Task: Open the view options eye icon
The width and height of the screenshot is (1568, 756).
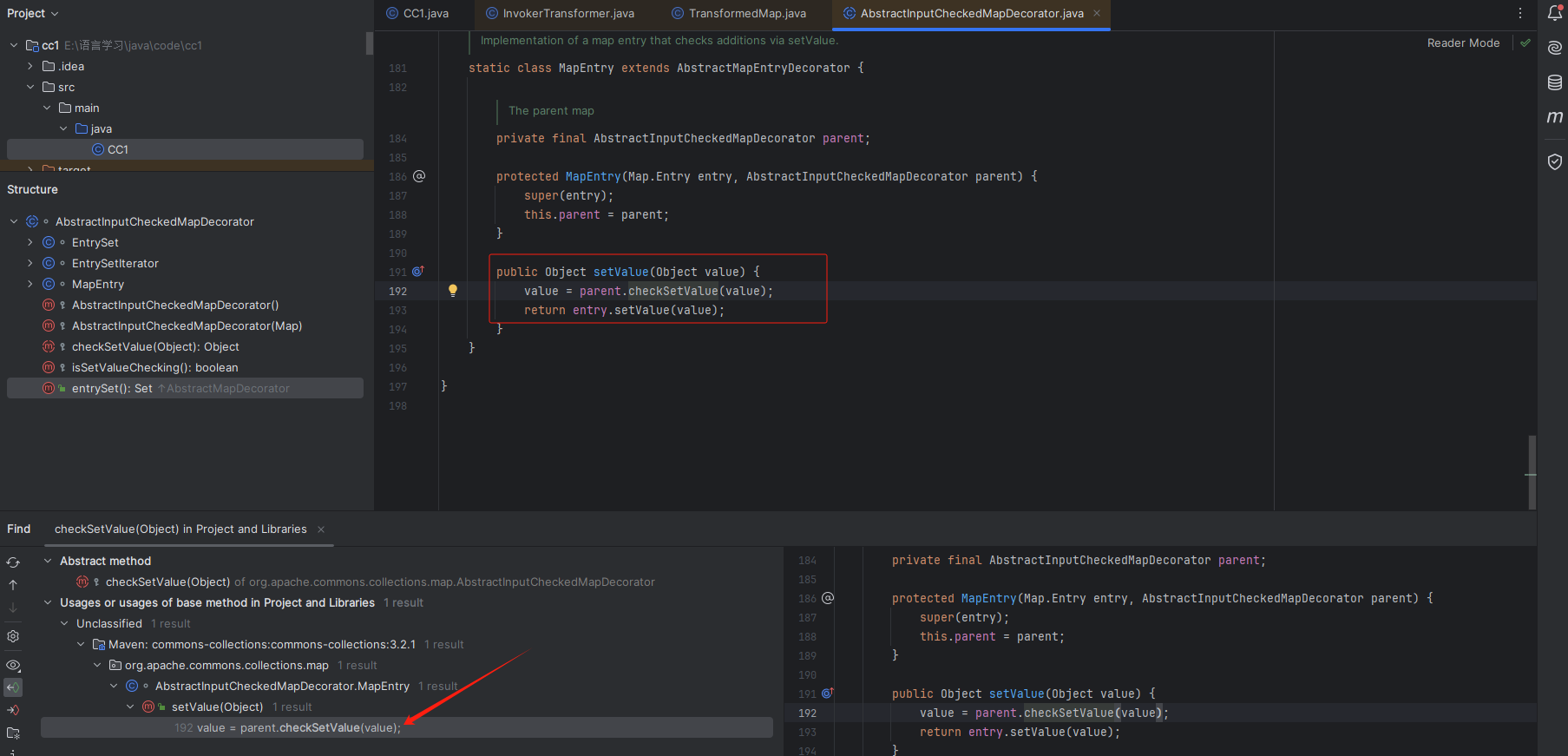Action: click(x=13, y=665)
